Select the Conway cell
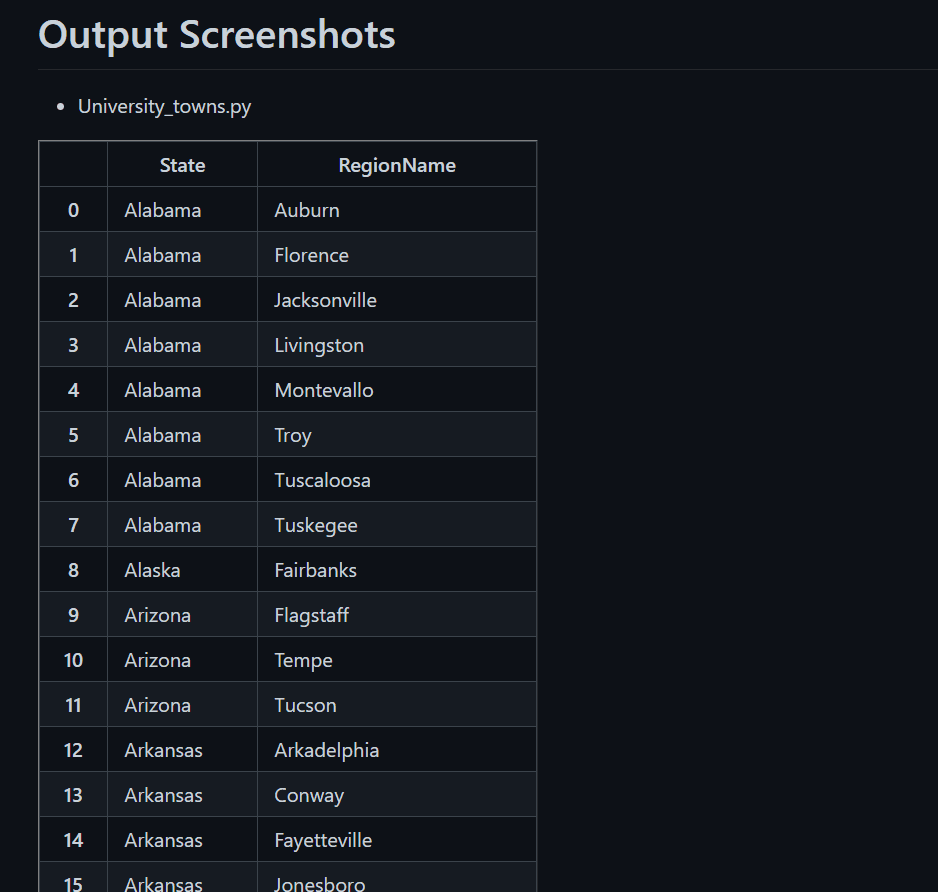Image resolution: width=938 pixels, height=892 pixels. tap(397, 794)
